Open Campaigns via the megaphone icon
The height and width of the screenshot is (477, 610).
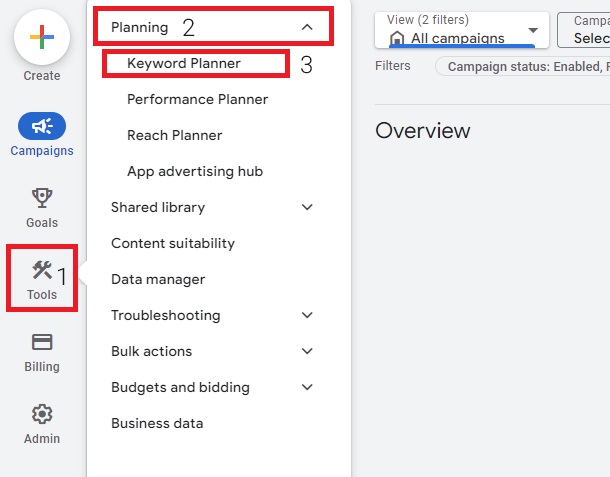coord(42,126)
